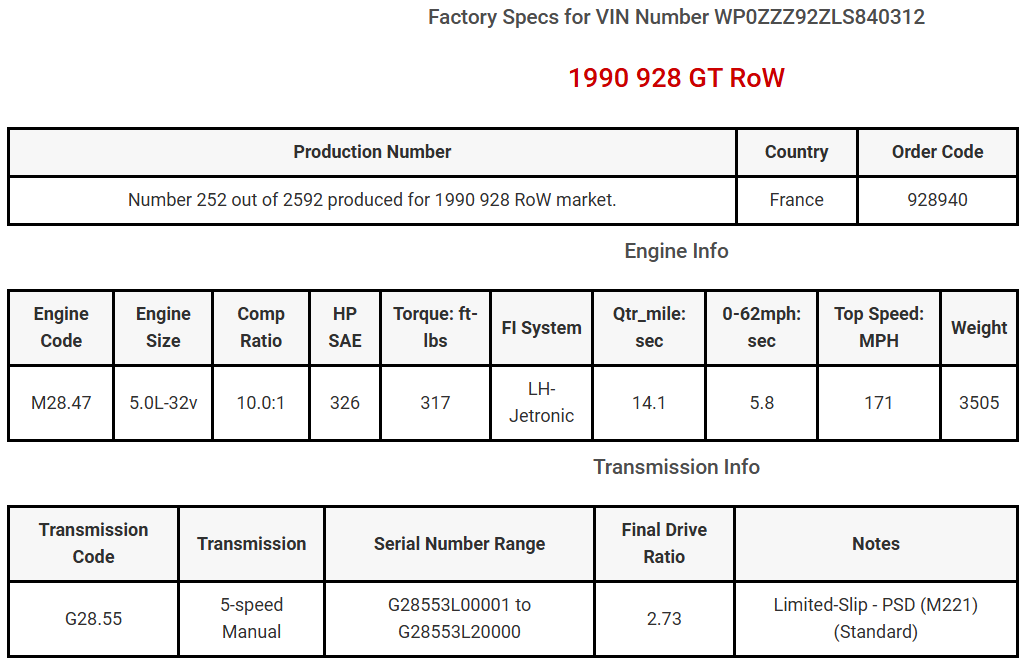Click the Production Number column header
Viewport: 1032px width, 671px height.
coord(372,152)
